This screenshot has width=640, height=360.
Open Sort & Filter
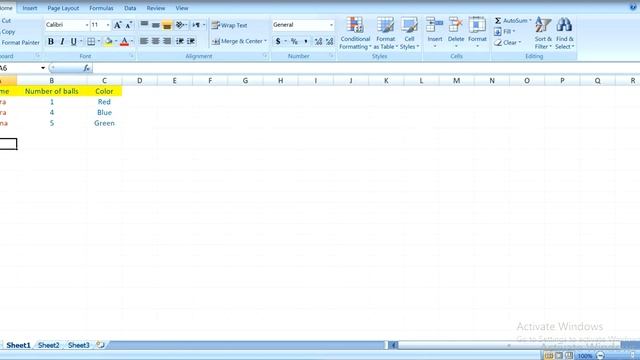pyautogui.click(x=543, y=33)
